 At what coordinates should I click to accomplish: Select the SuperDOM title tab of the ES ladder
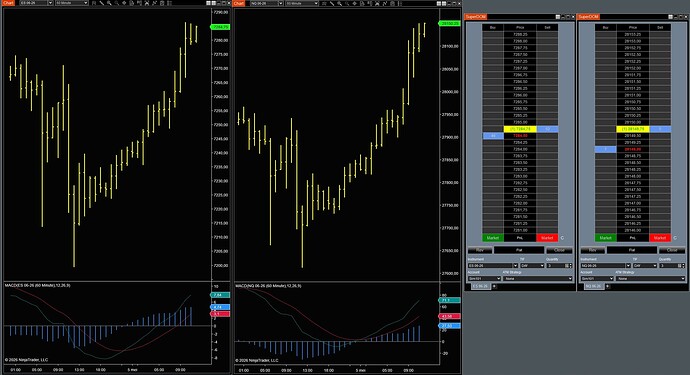476,17
